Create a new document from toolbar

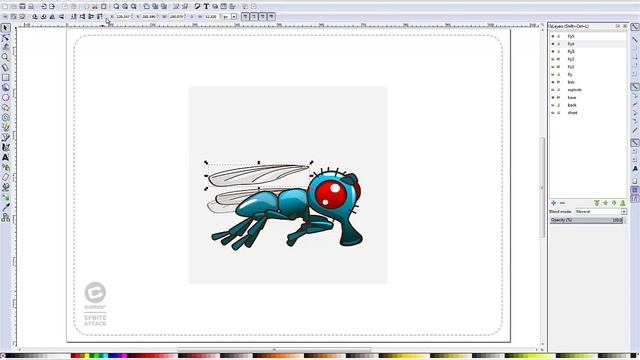click(5, 7)
